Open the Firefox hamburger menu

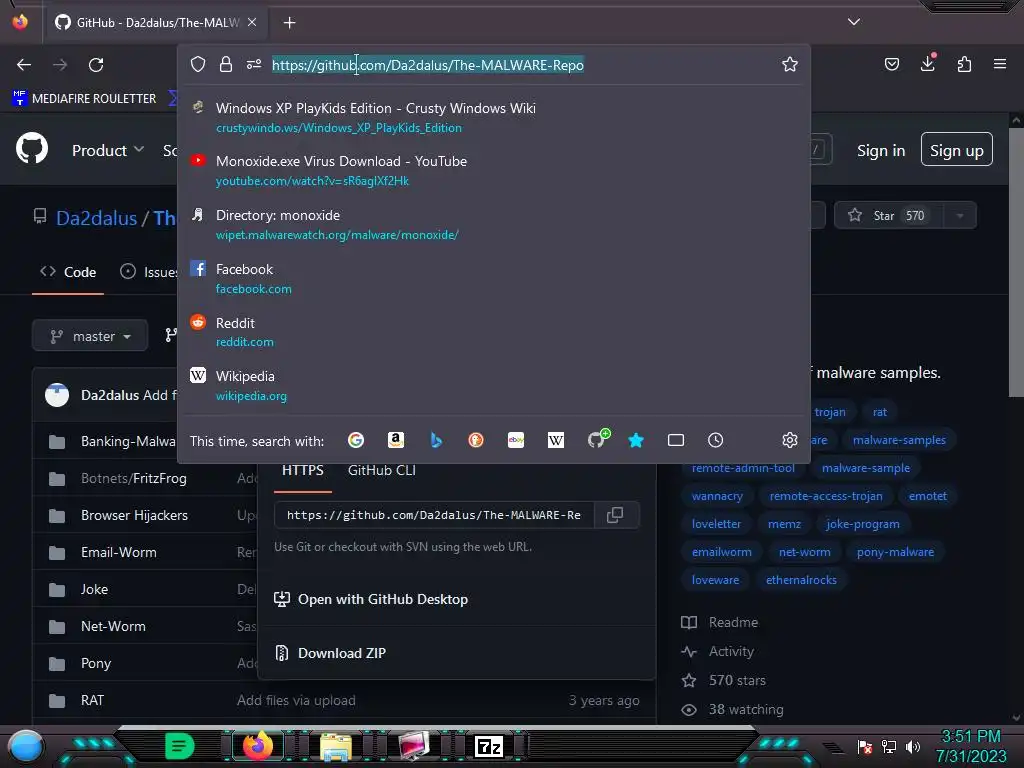999,64
